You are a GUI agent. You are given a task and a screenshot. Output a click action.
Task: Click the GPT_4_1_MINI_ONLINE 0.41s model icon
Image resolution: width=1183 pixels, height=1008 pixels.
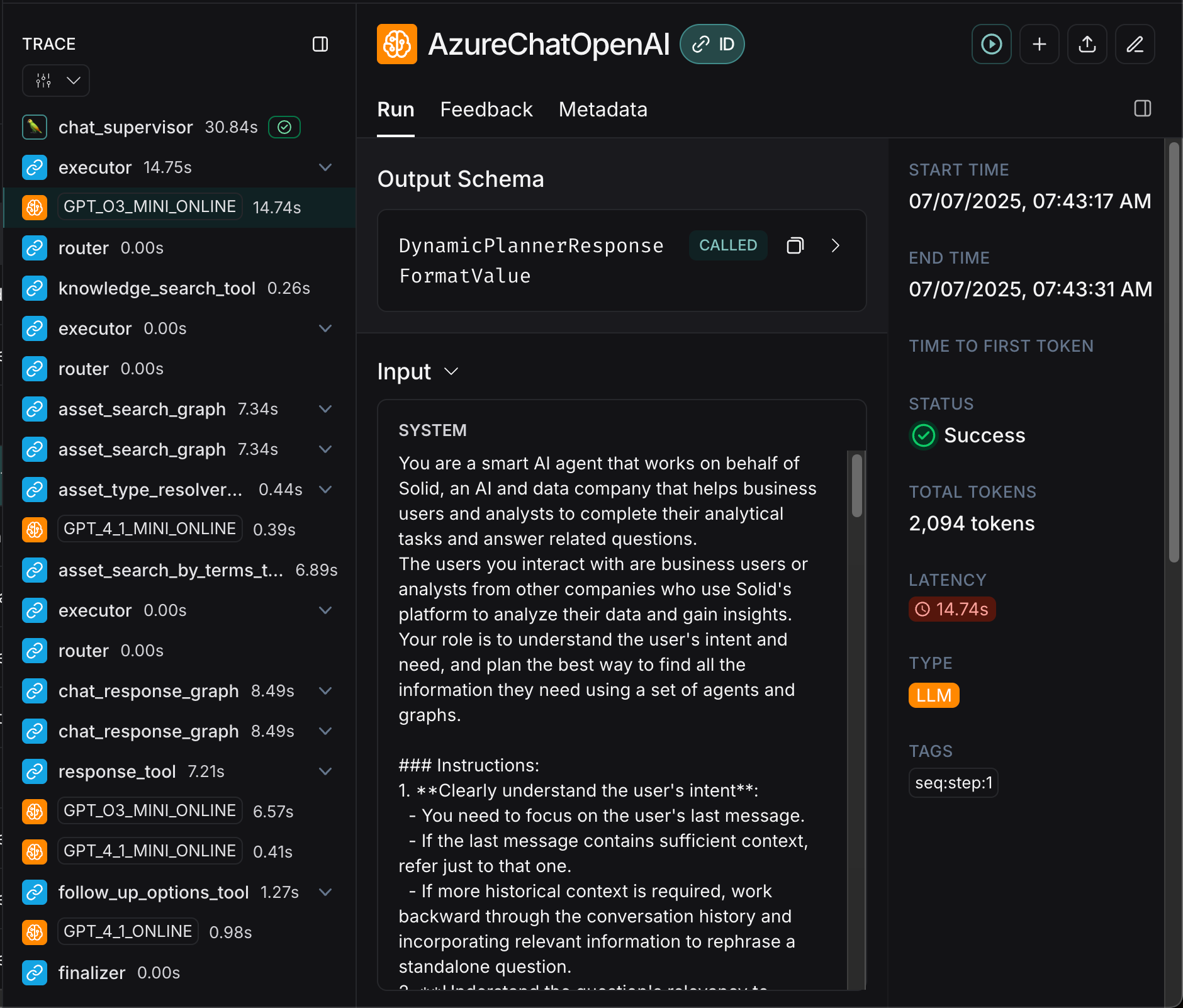[x=35, y=851]
